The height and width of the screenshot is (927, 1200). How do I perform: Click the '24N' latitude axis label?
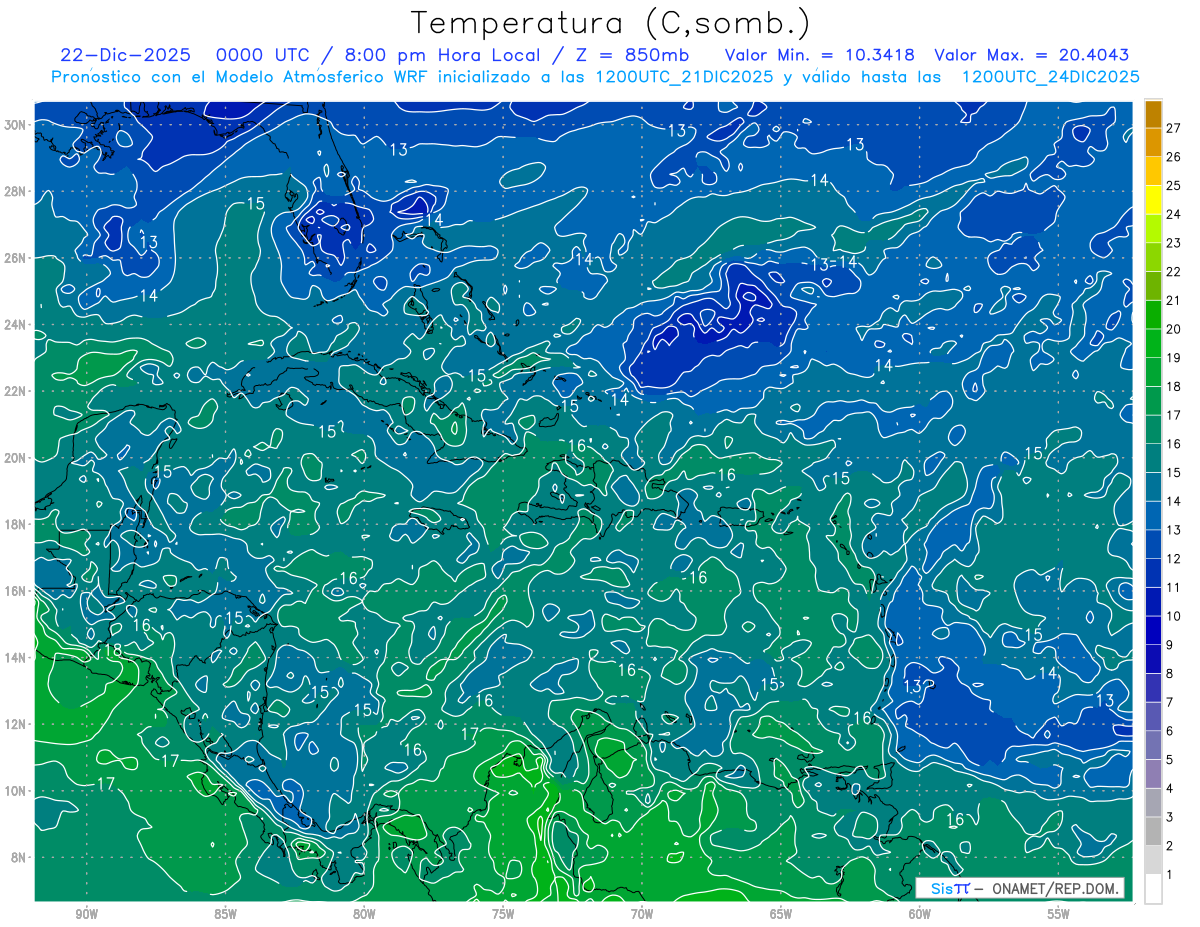coord(14,325)
